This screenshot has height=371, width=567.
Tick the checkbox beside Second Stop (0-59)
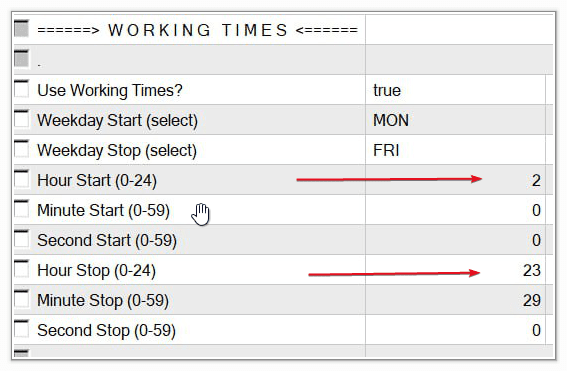(21, 329)
